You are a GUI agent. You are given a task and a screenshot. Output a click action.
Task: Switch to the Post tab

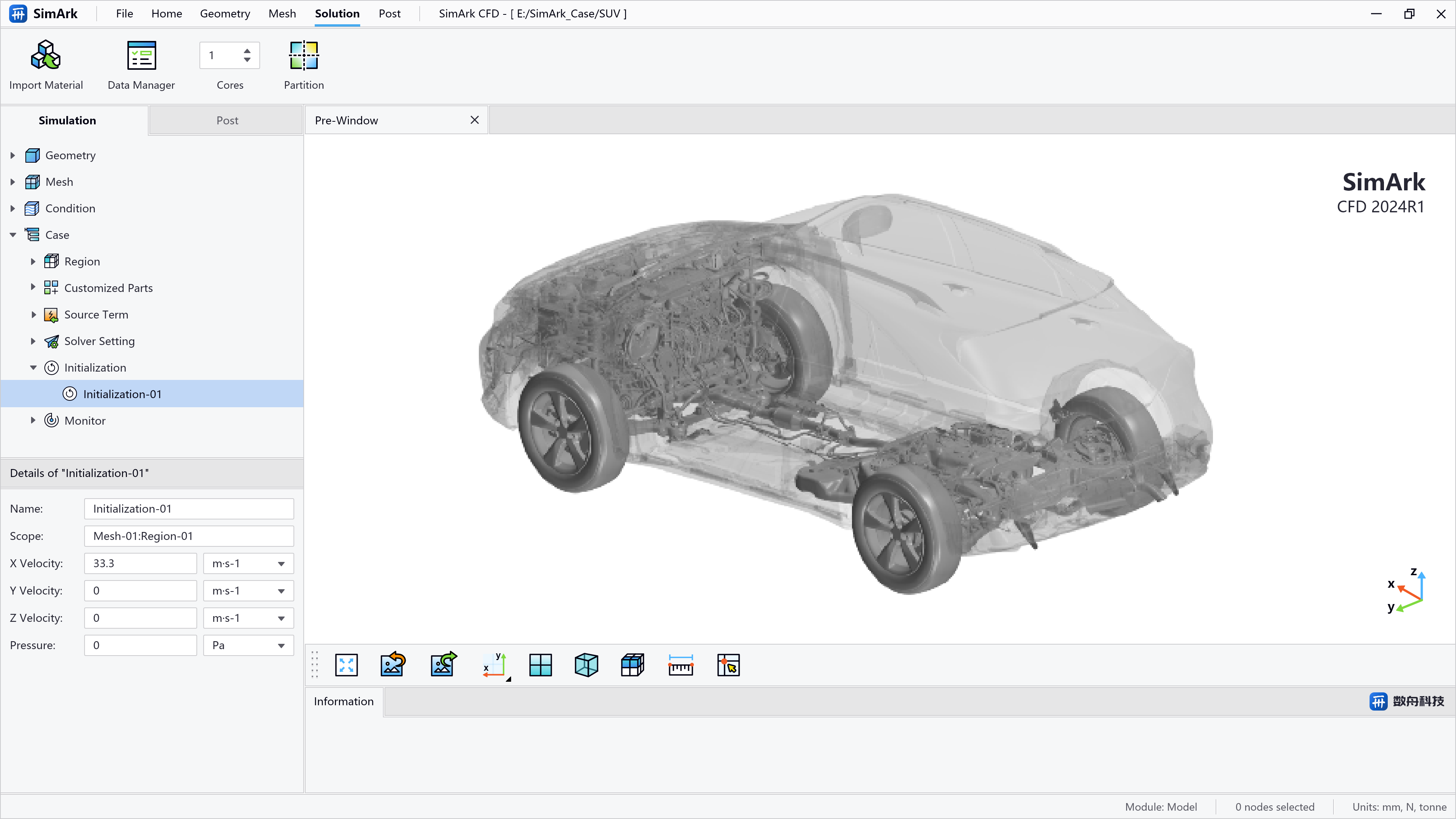pyautogui.click(x=228, y=120)
